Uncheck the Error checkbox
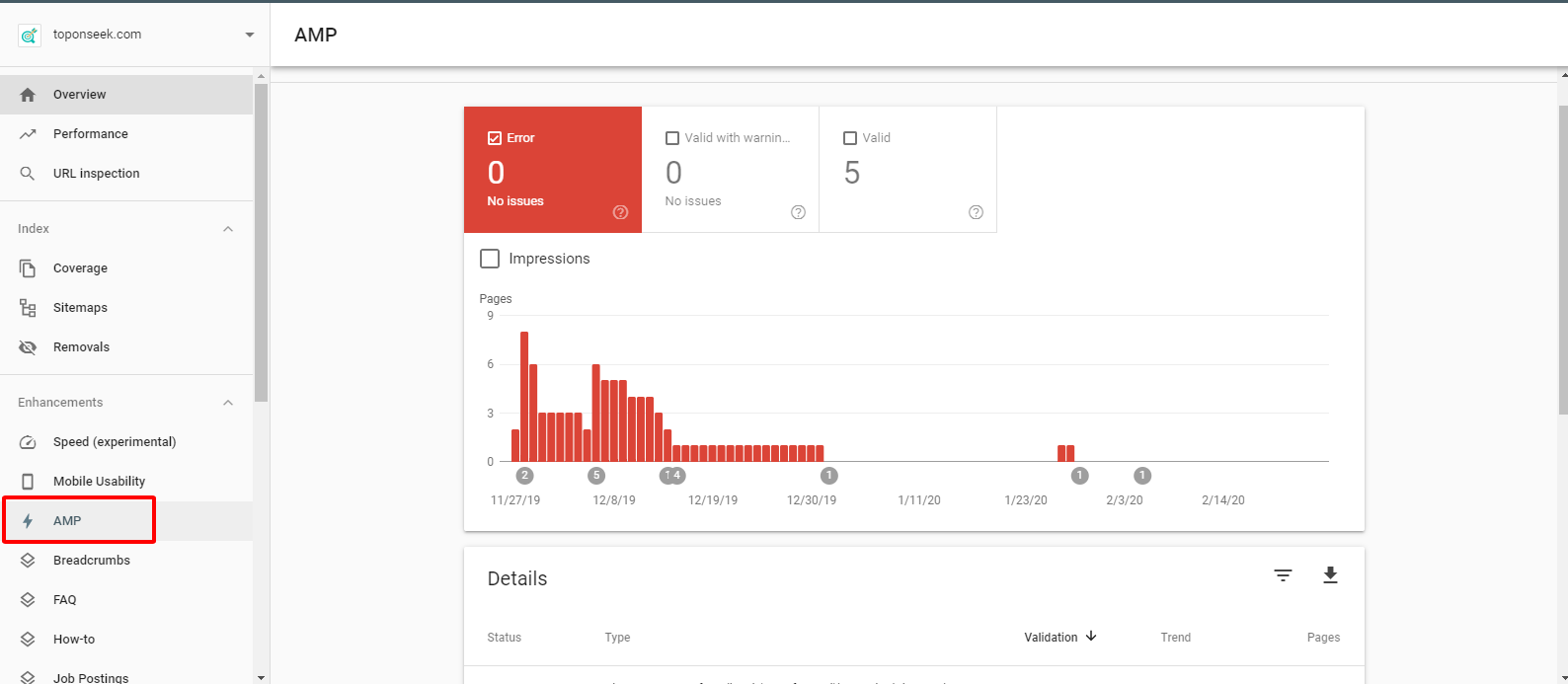Viewport: 1568px width, 684px height. [495, 138]
